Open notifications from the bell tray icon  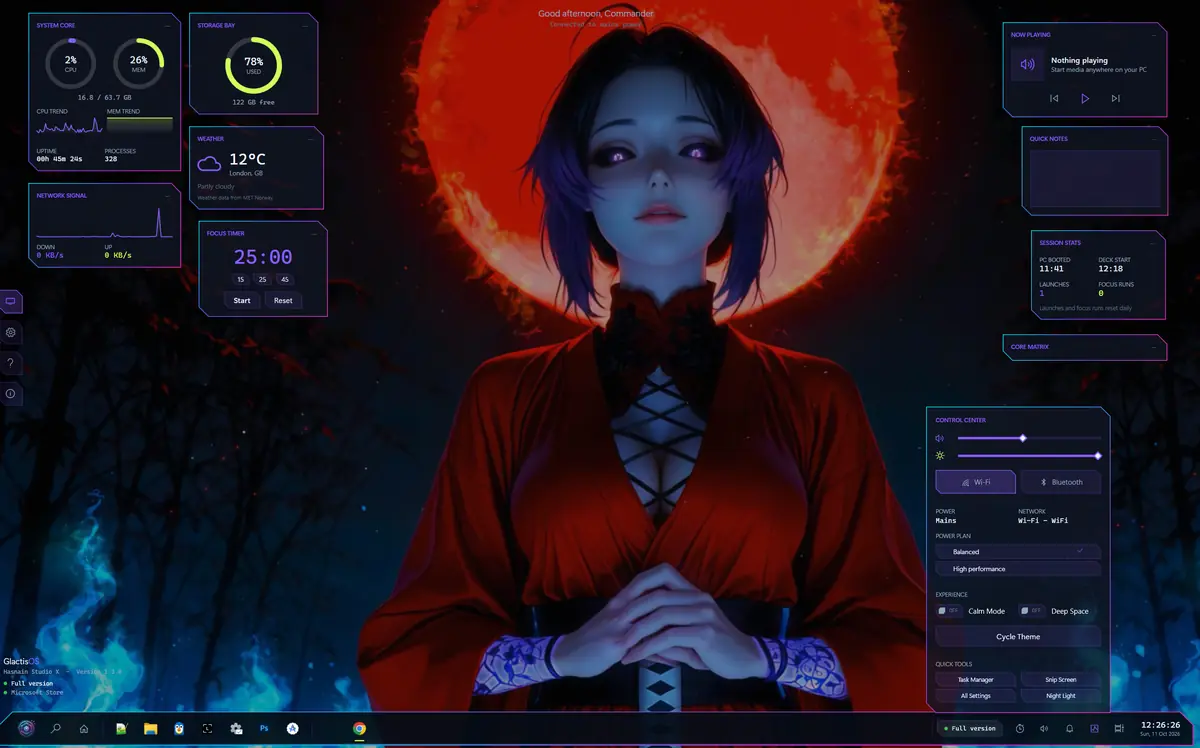[x=1069, y=728]
